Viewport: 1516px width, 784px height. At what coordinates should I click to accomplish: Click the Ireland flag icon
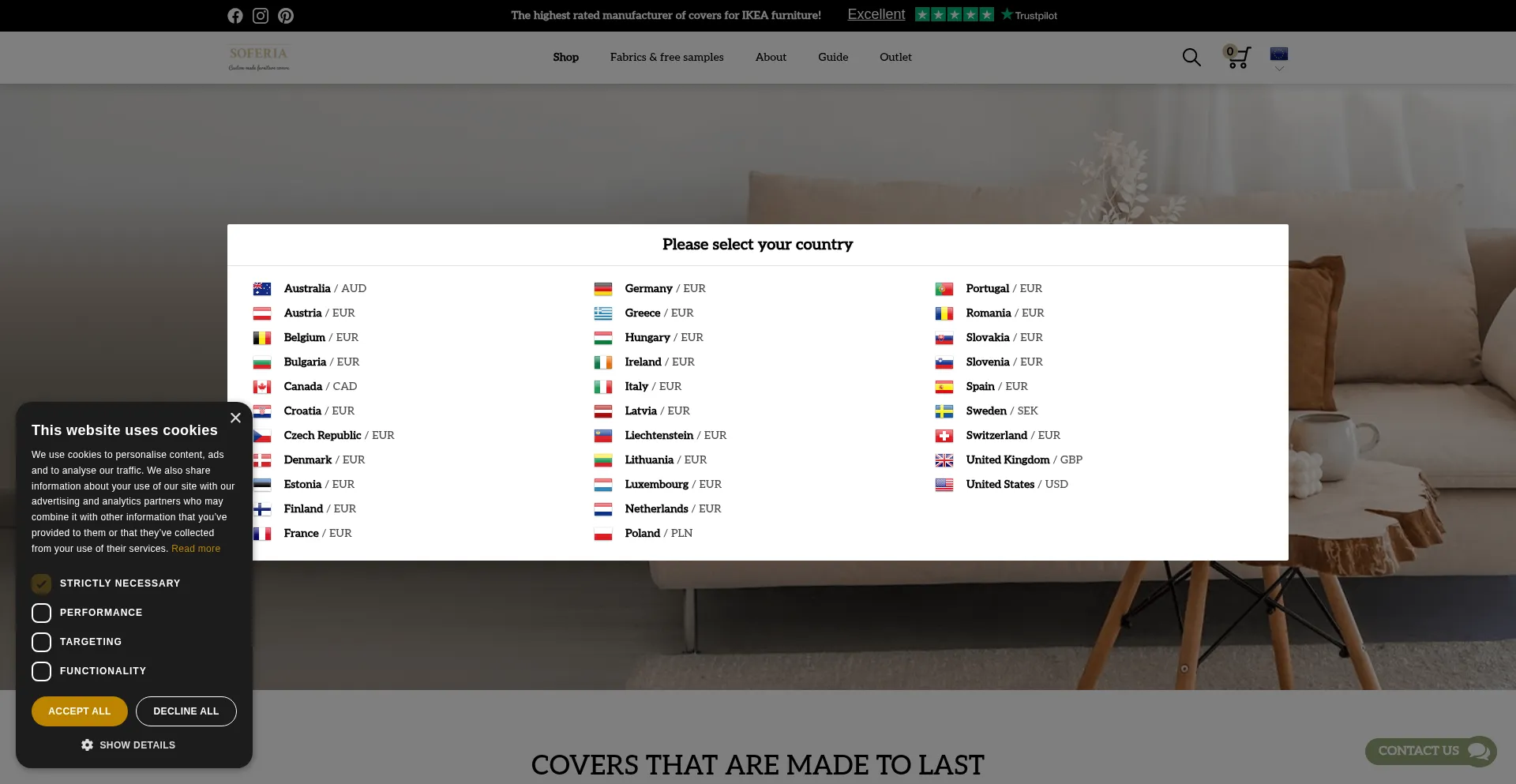tap(603, 362)
